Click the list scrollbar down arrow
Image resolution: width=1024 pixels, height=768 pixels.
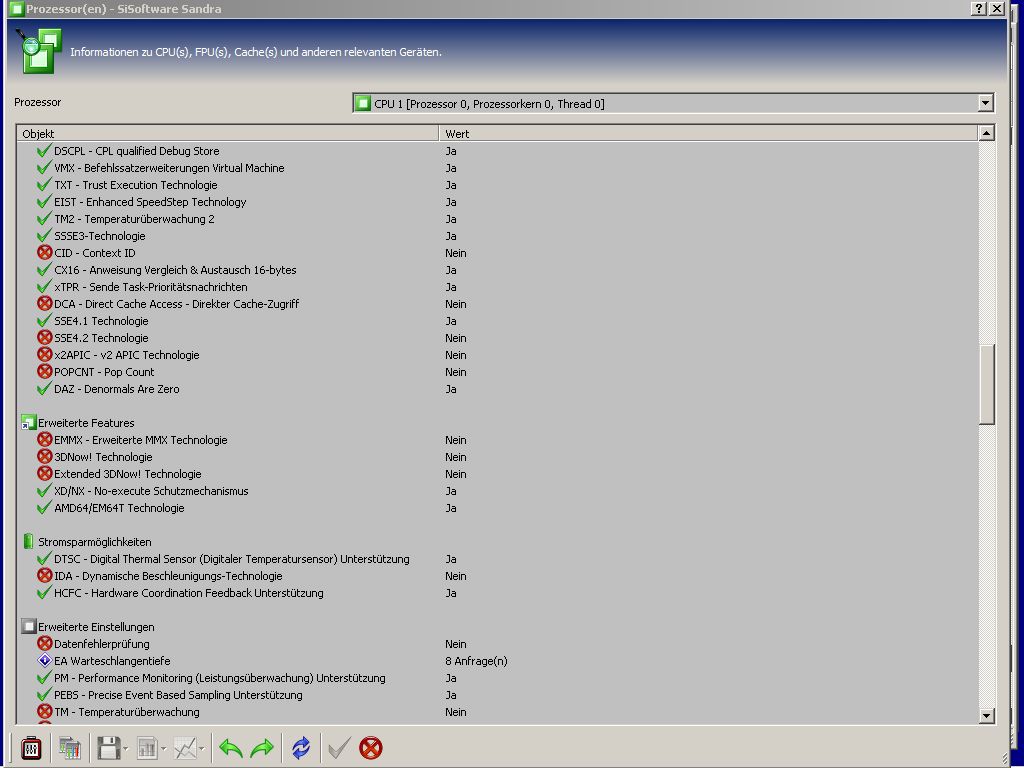click(986, 716)
